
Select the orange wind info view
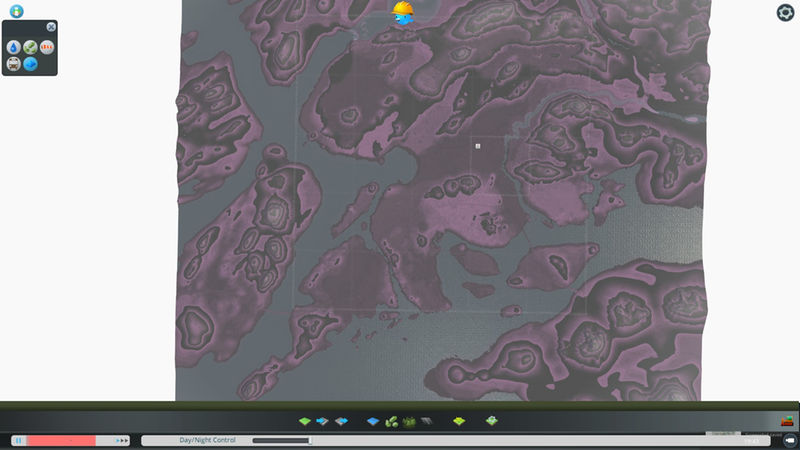[47, 47]
